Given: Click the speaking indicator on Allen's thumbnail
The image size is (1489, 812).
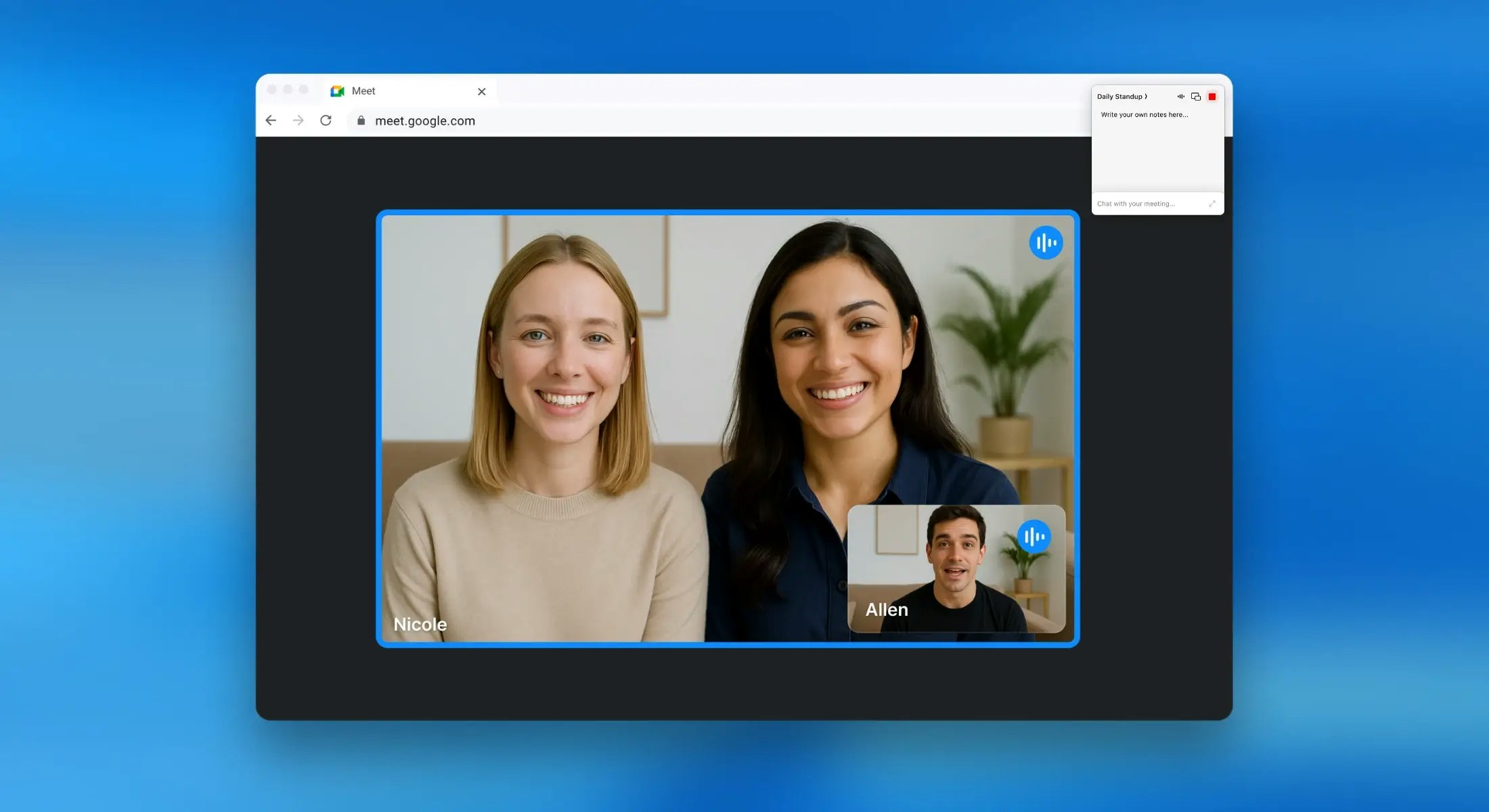Looking at the screenshot, I should click(1034, 537).
